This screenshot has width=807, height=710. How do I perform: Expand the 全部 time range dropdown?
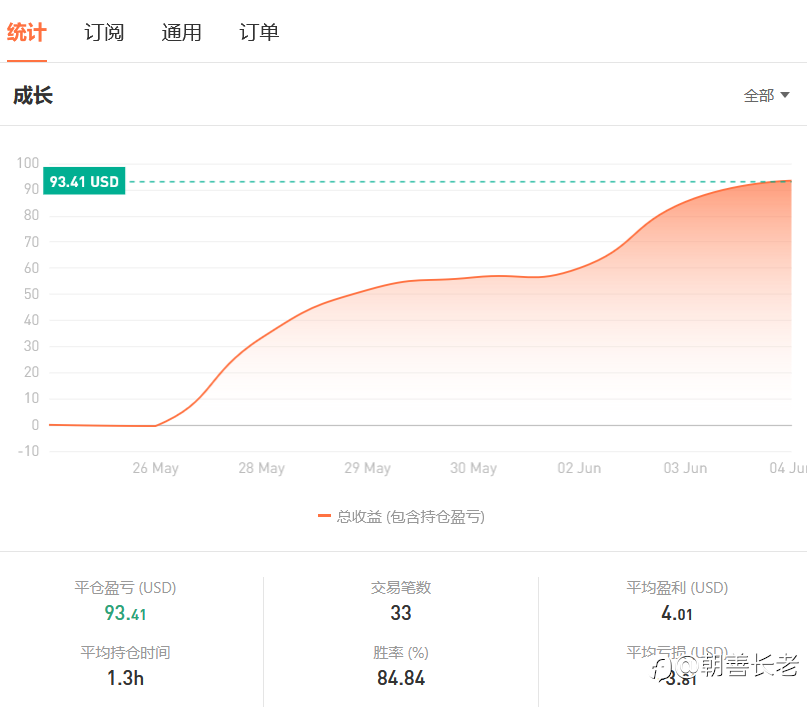point(766,96)
